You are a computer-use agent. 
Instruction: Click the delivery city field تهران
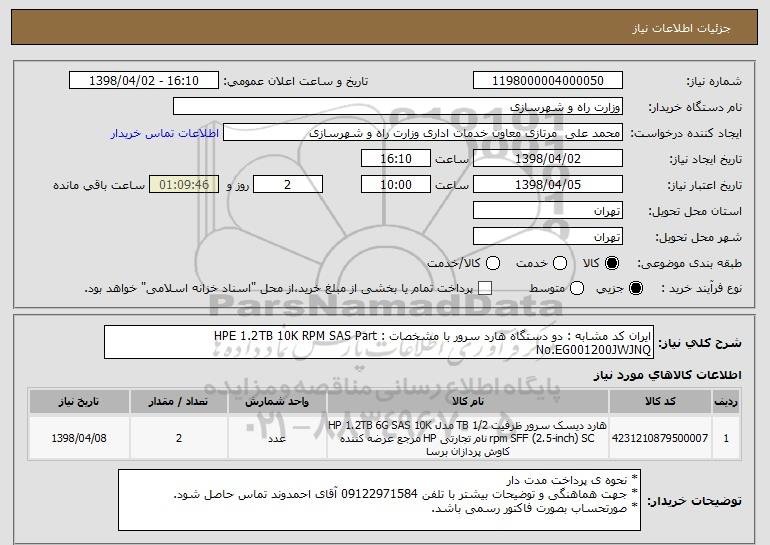coord(548,237)
